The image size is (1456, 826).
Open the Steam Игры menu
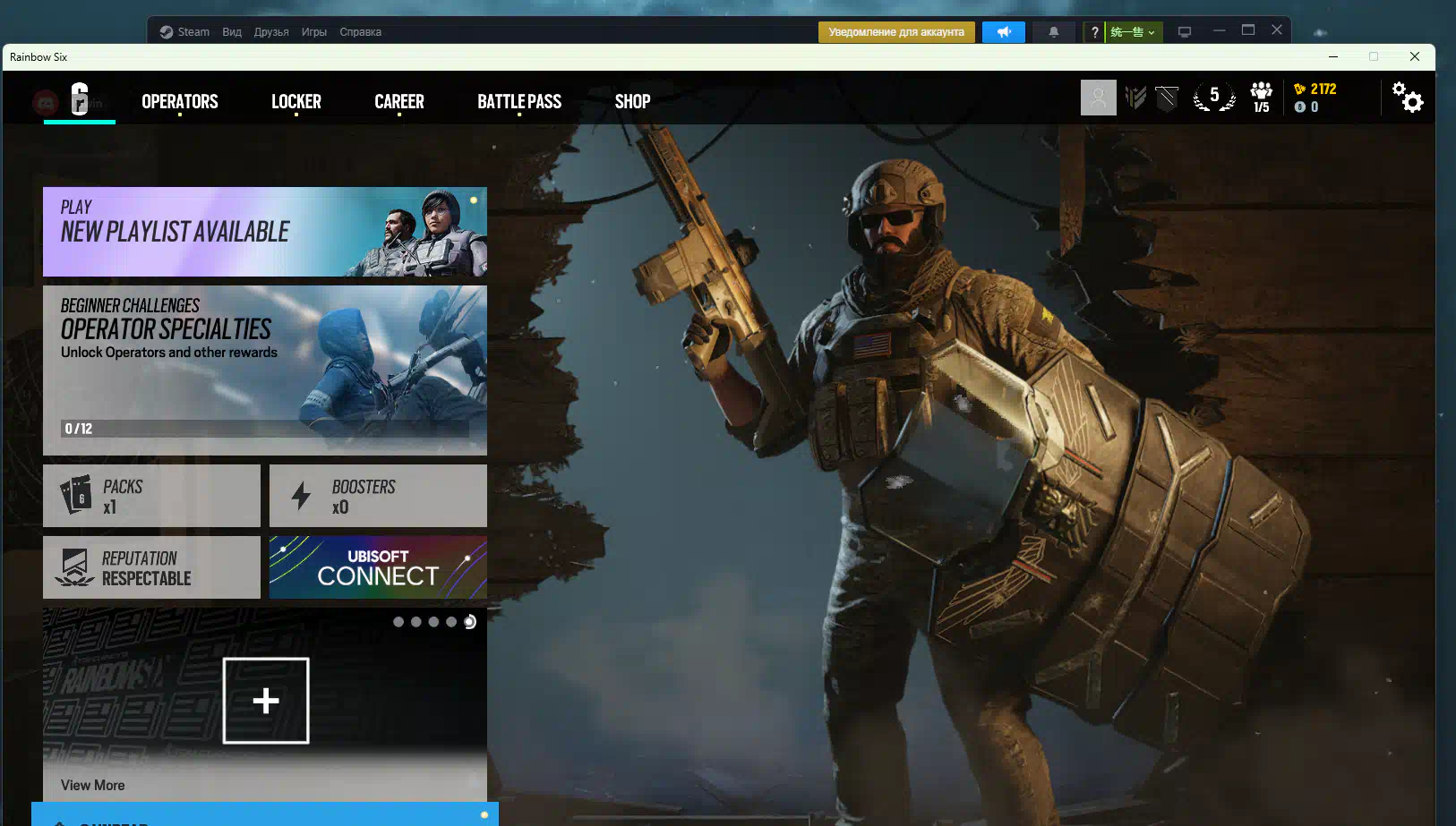(313, 32)
